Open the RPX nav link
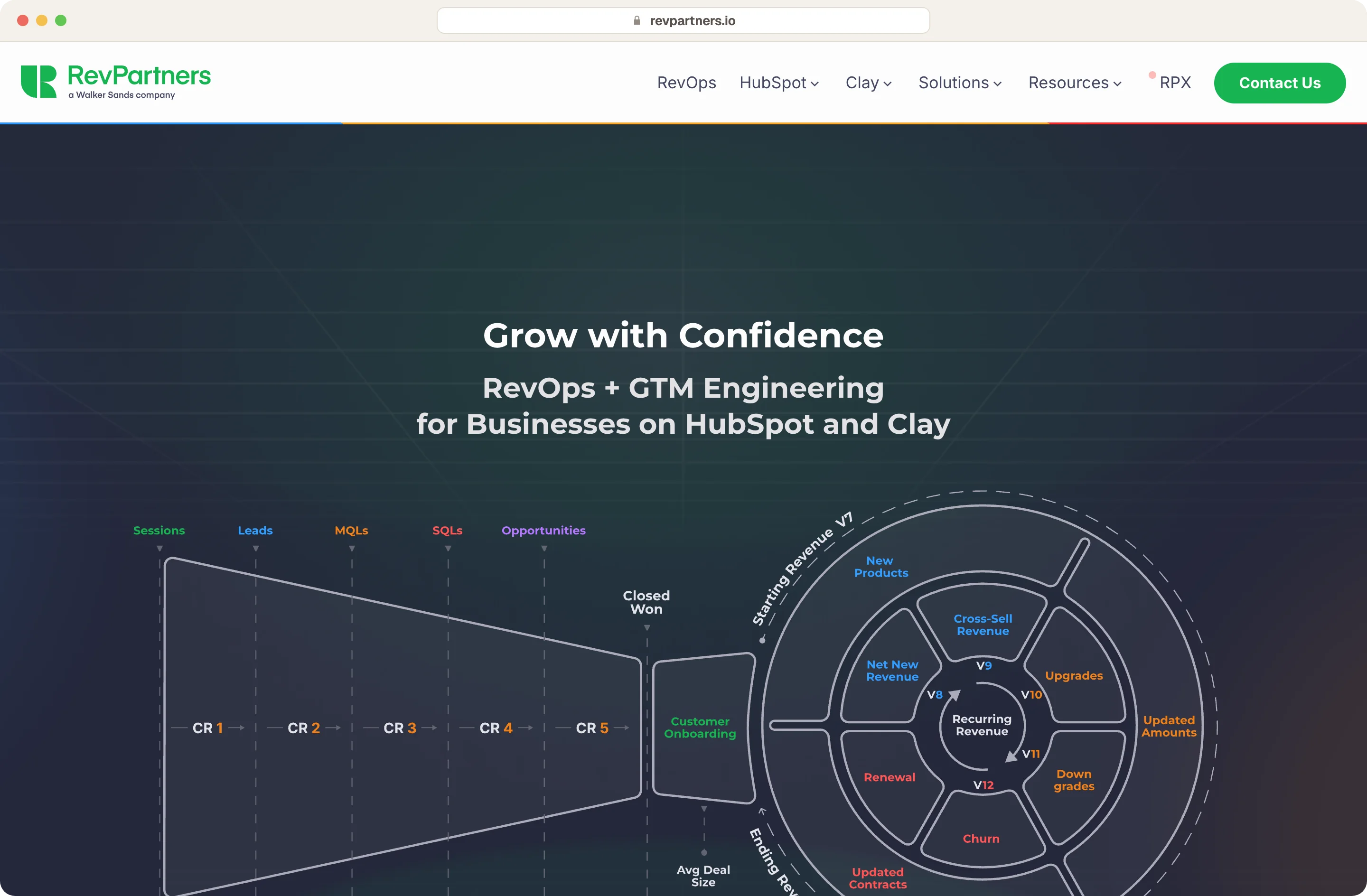This screenshot has height=896, width=1367. pos(1175,83)
